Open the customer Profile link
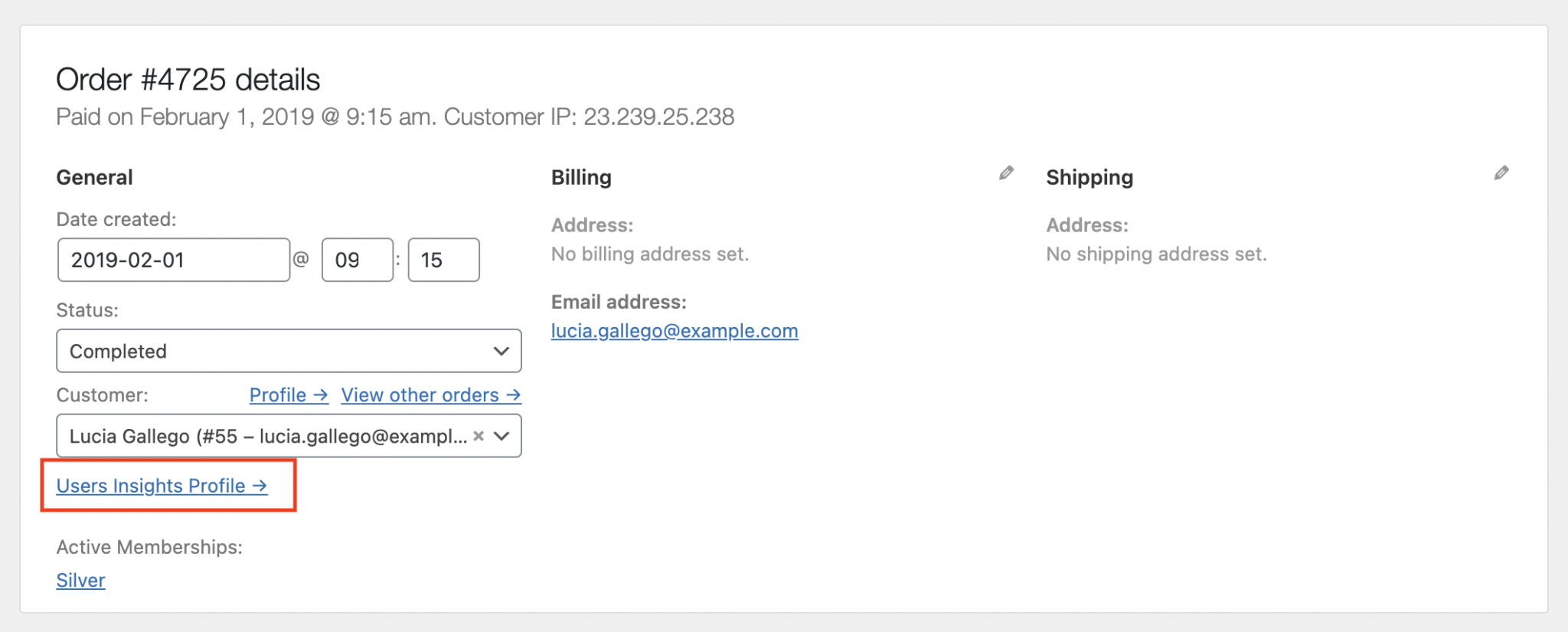The image size is (1568, 632). pyautogui.click(x=288, y=395)
